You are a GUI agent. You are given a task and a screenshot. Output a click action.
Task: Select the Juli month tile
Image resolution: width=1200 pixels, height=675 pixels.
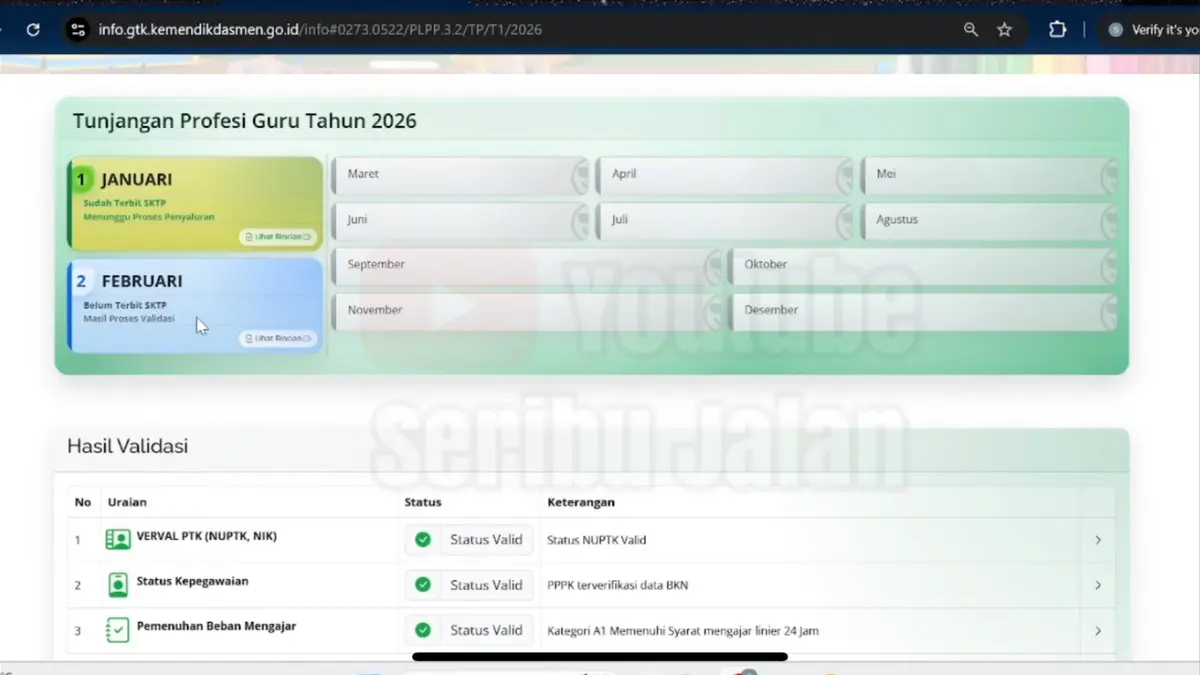coord(724,221)
